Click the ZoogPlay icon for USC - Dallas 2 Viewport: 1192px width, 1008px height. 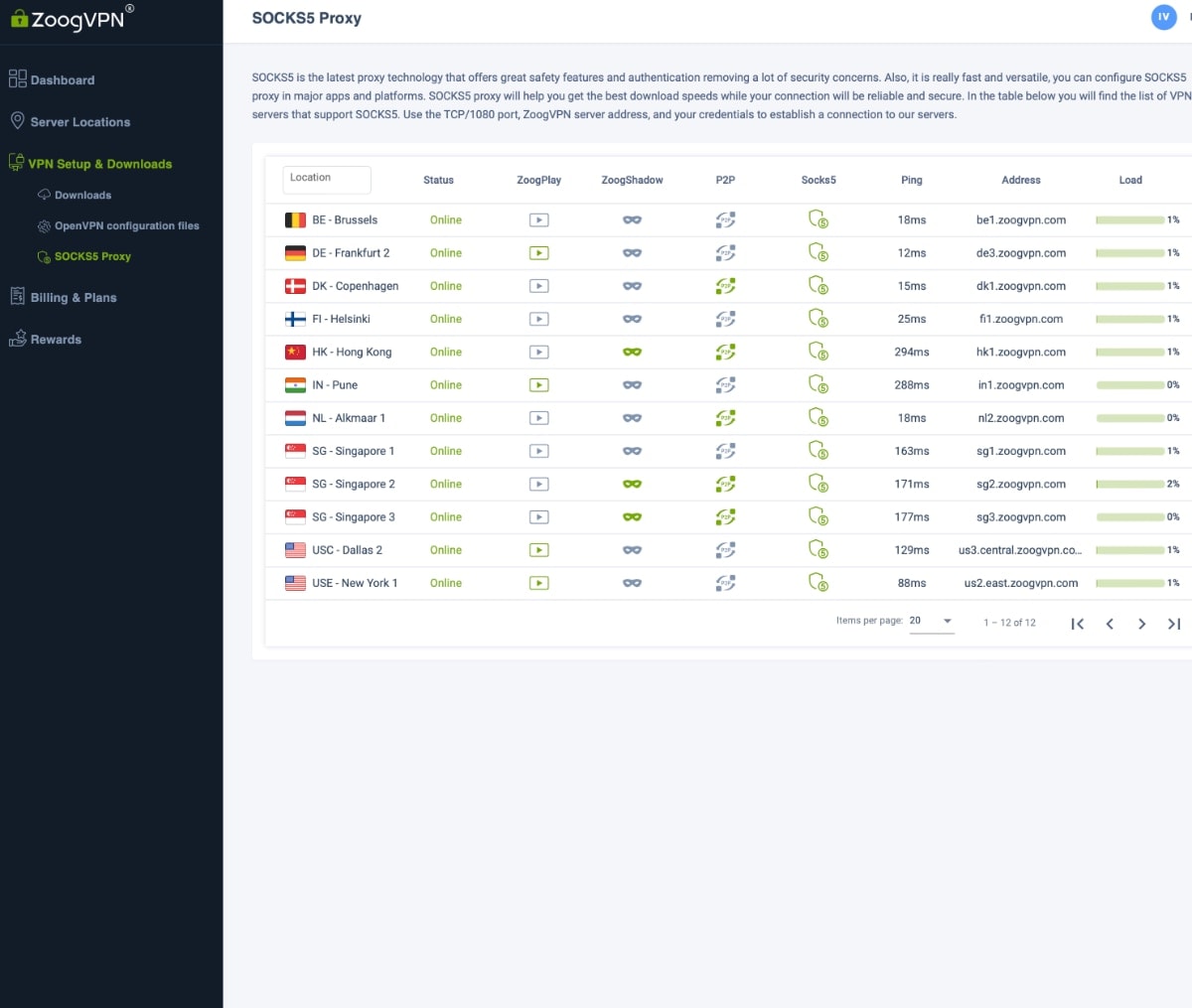538,550
